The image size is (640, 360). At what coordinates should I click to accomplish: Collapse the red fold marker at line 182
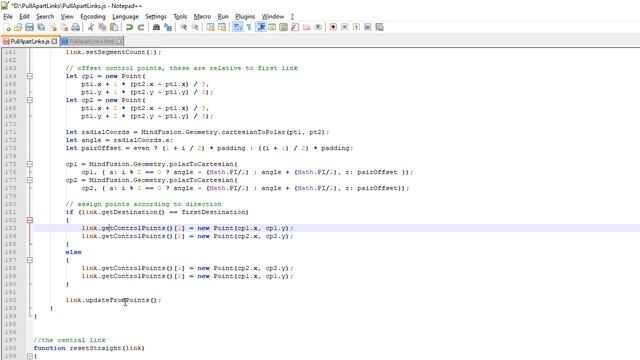coord(30,220)
